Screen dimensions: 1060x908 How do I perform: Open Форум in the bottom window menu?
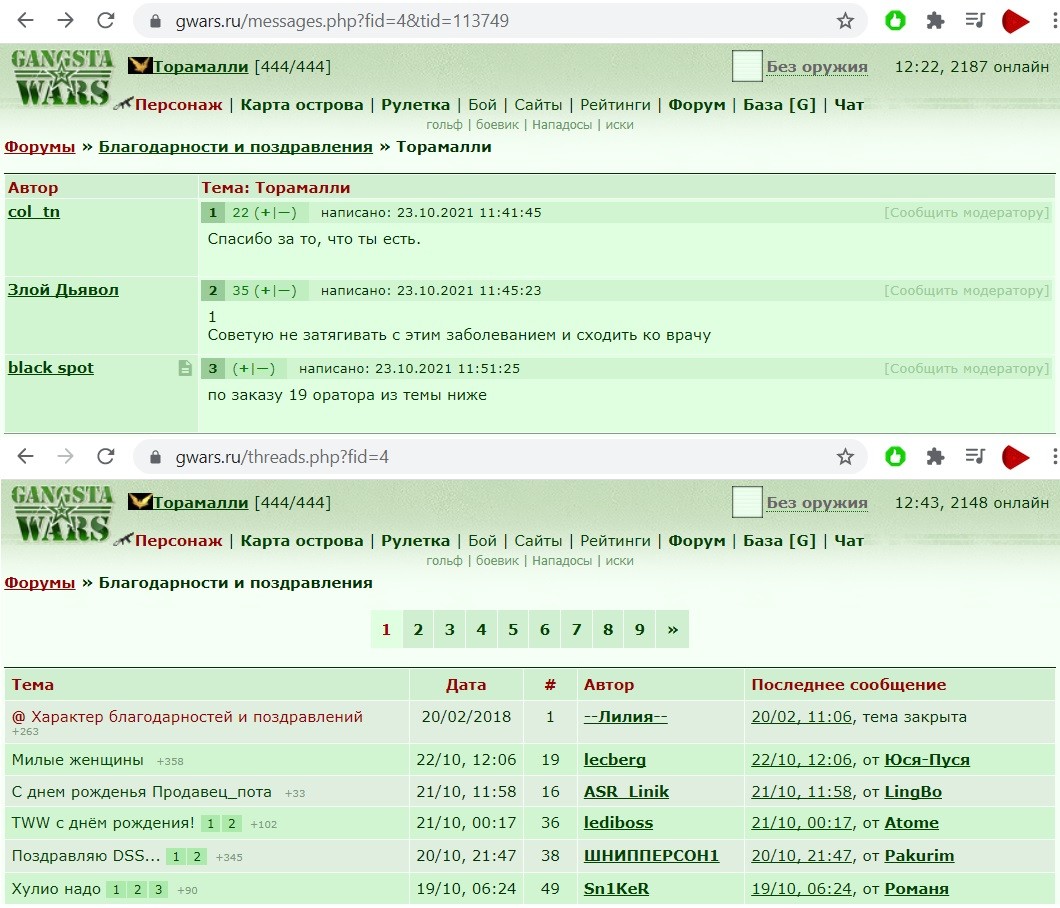696,541
